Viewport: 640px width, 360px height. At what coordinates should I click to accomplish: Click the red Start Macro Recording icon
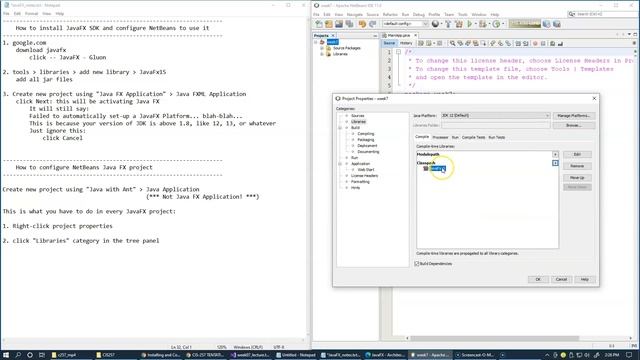535,43
